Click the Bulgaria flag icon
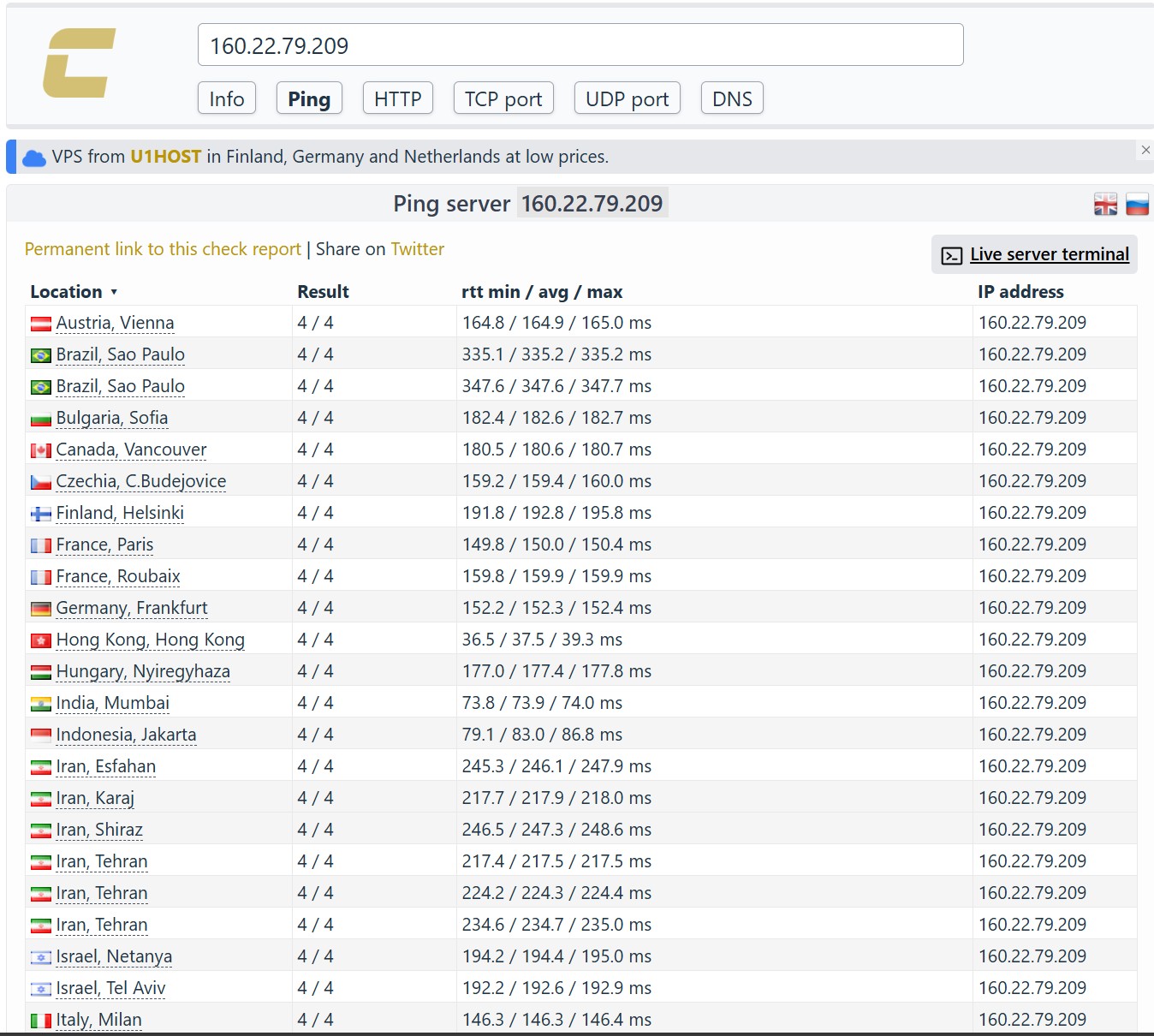 click(41, 419)
